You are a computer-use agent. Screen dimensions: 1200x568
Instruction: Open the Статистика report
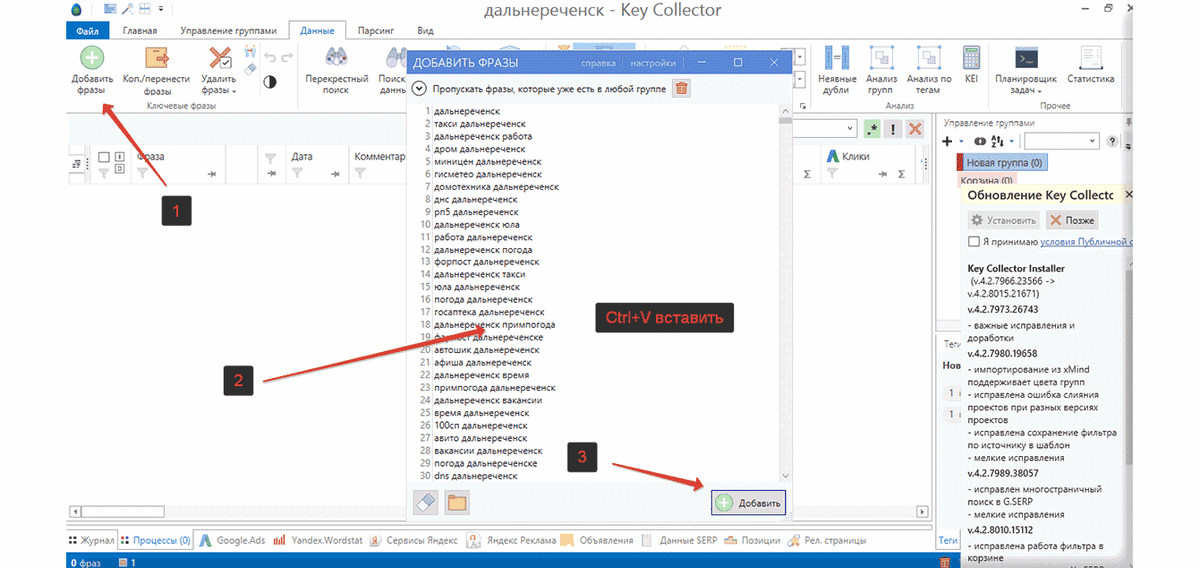(1090, 64)
